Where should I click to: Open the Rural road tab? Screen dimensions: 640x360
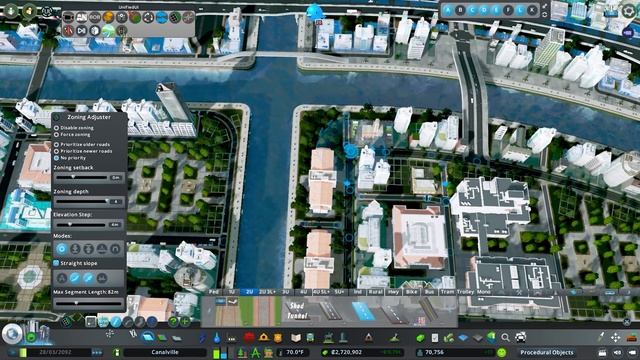click(x=376, y=292)
